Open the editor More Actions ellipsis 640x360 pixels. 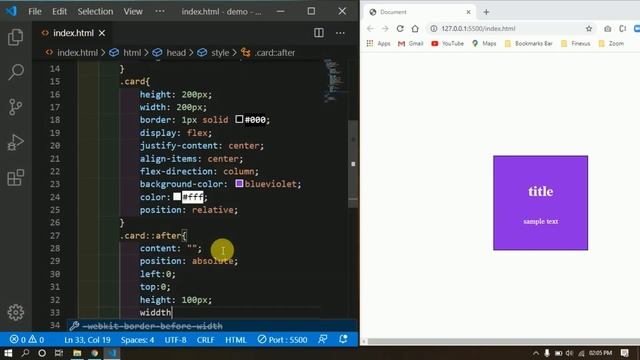340,33
